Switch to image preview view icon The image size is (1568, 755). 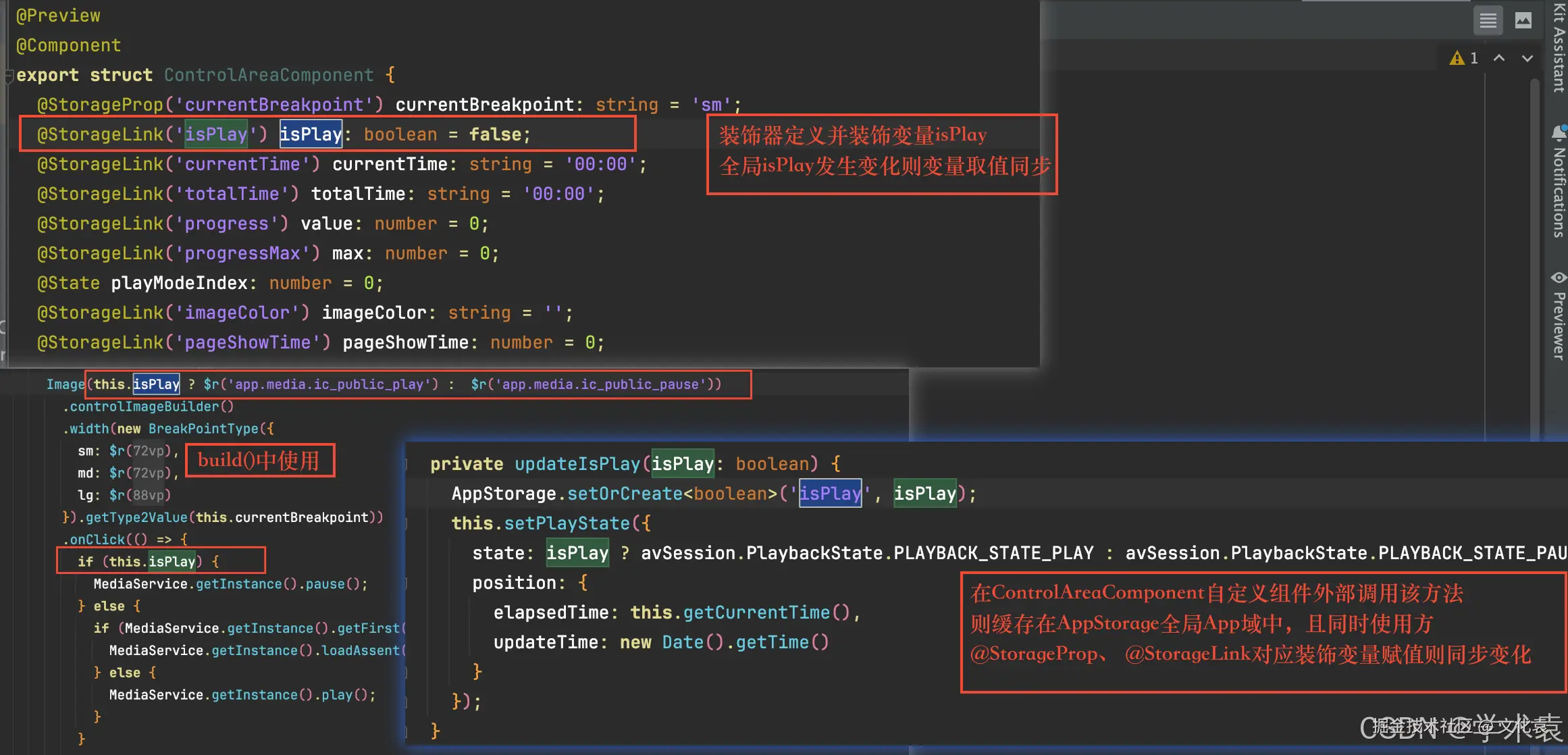pyautogui.click(x=1523, y=21)
